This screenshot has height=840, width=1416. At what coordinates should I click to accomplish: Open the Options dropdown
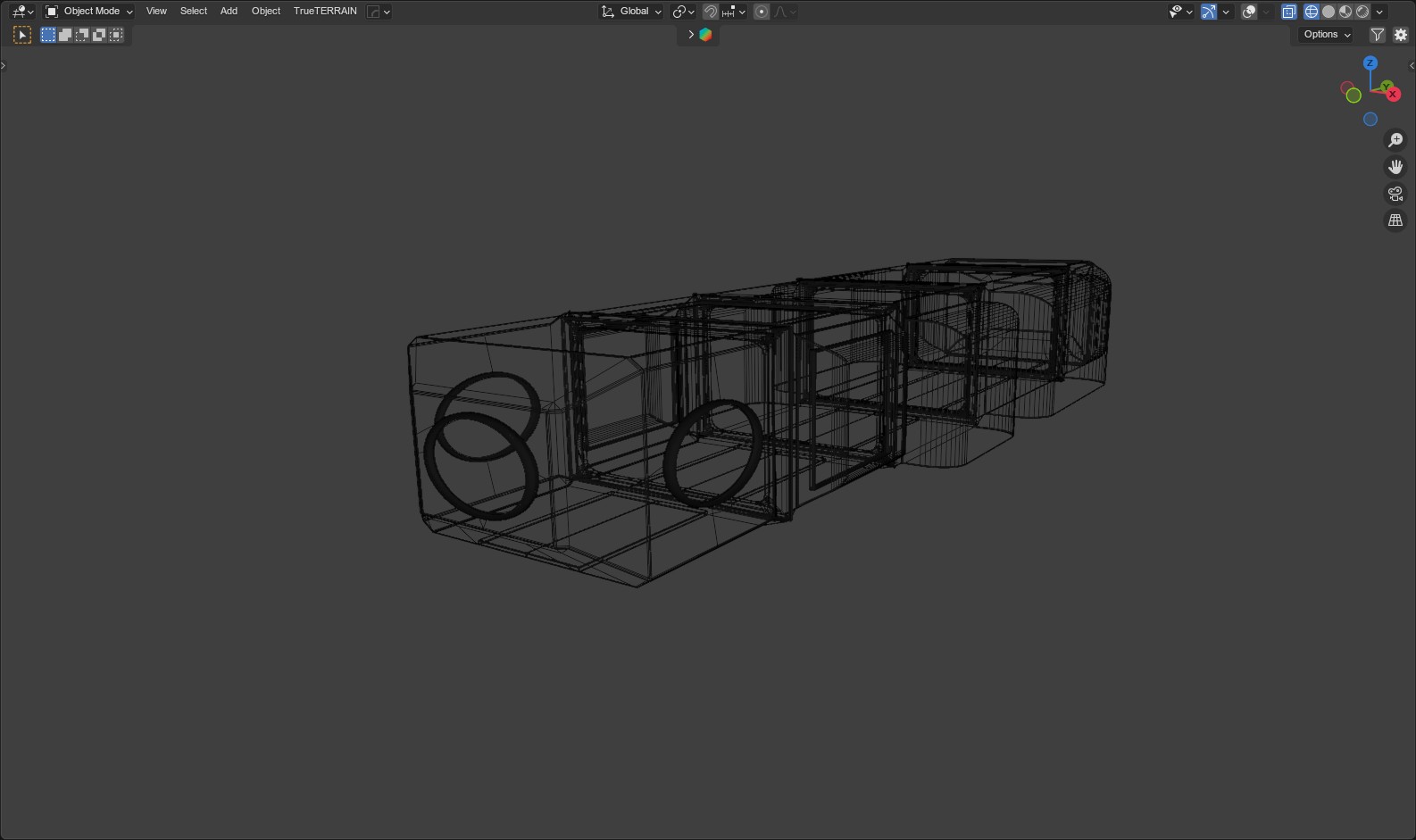[x=1327, y=35]
